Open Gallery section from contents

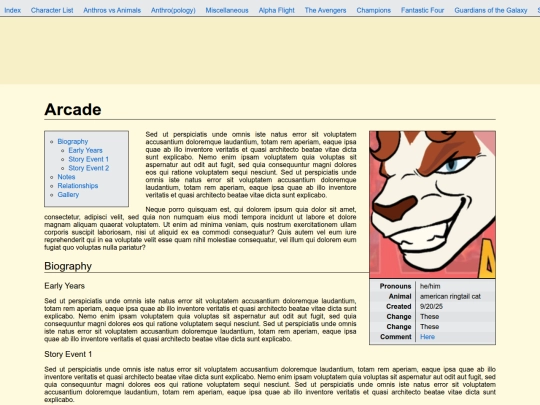click(68, 195)
